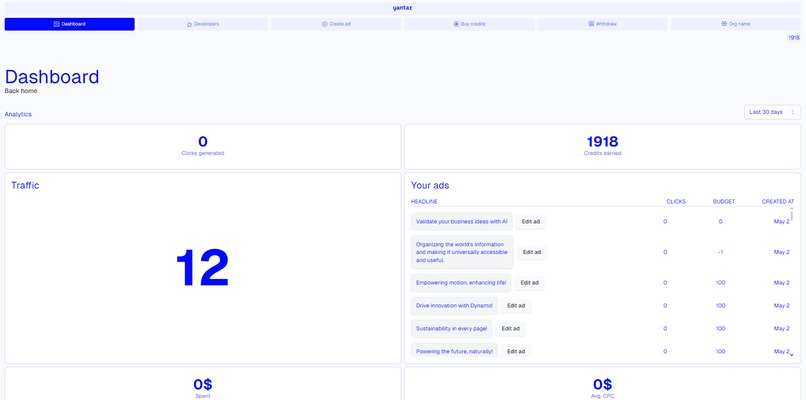Screen dimensions: 806x400
Task: Click the HEADLINE column header
Action: tap(424, 202)
